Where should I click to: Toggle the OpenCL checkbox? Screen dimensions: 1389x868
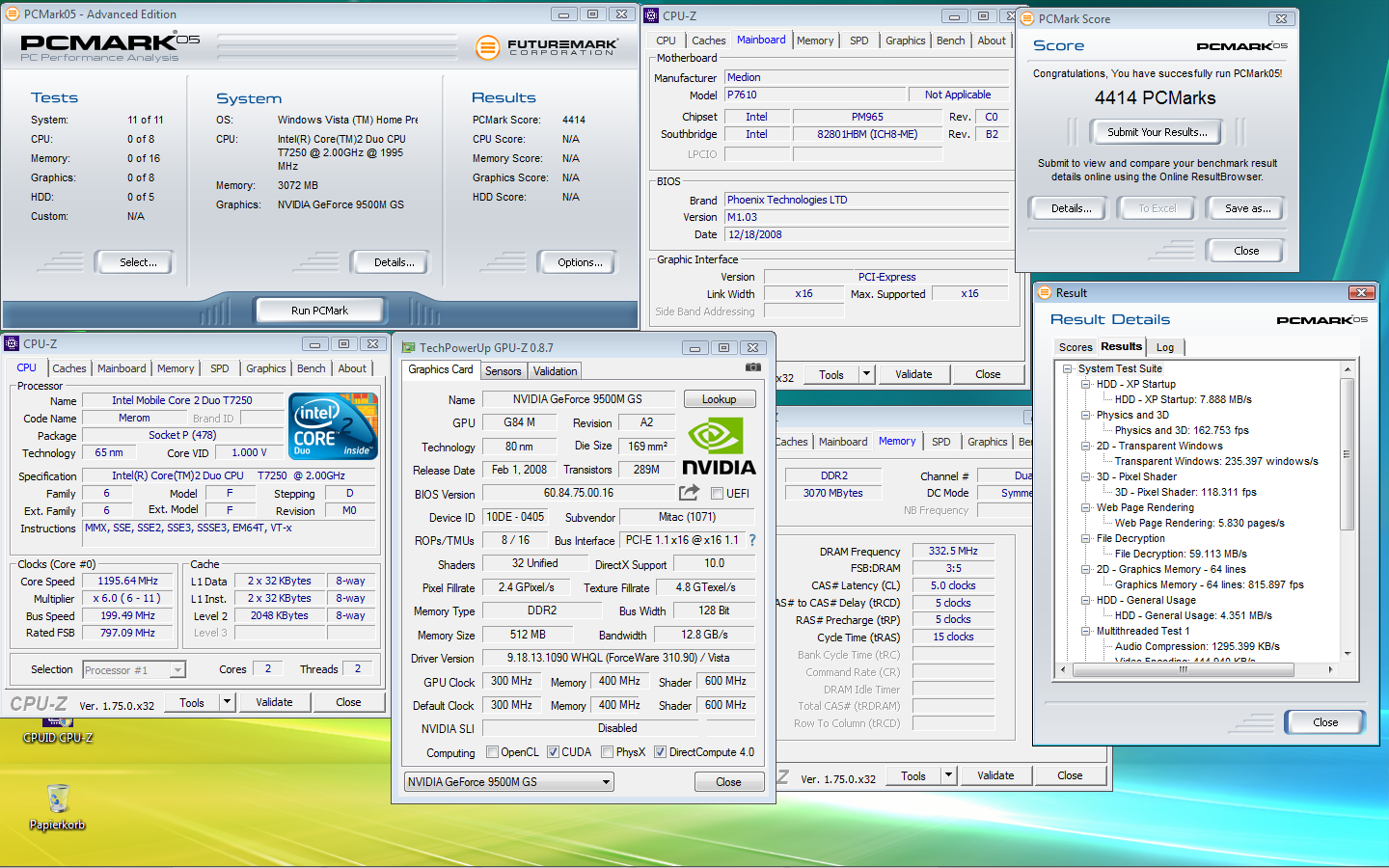[x=493, y=752]
